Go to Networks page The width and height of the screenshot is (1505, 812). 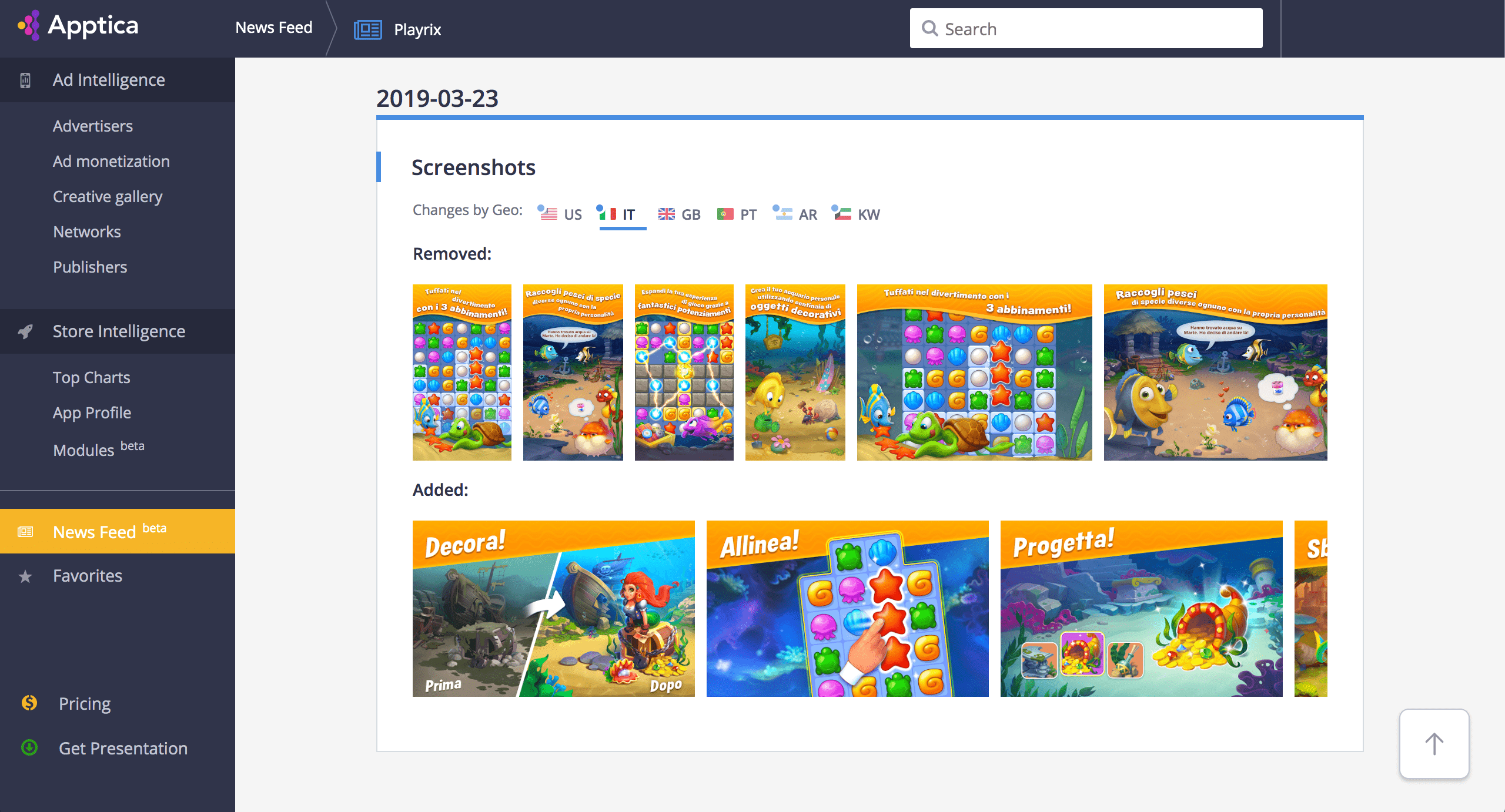click(87, 231)
